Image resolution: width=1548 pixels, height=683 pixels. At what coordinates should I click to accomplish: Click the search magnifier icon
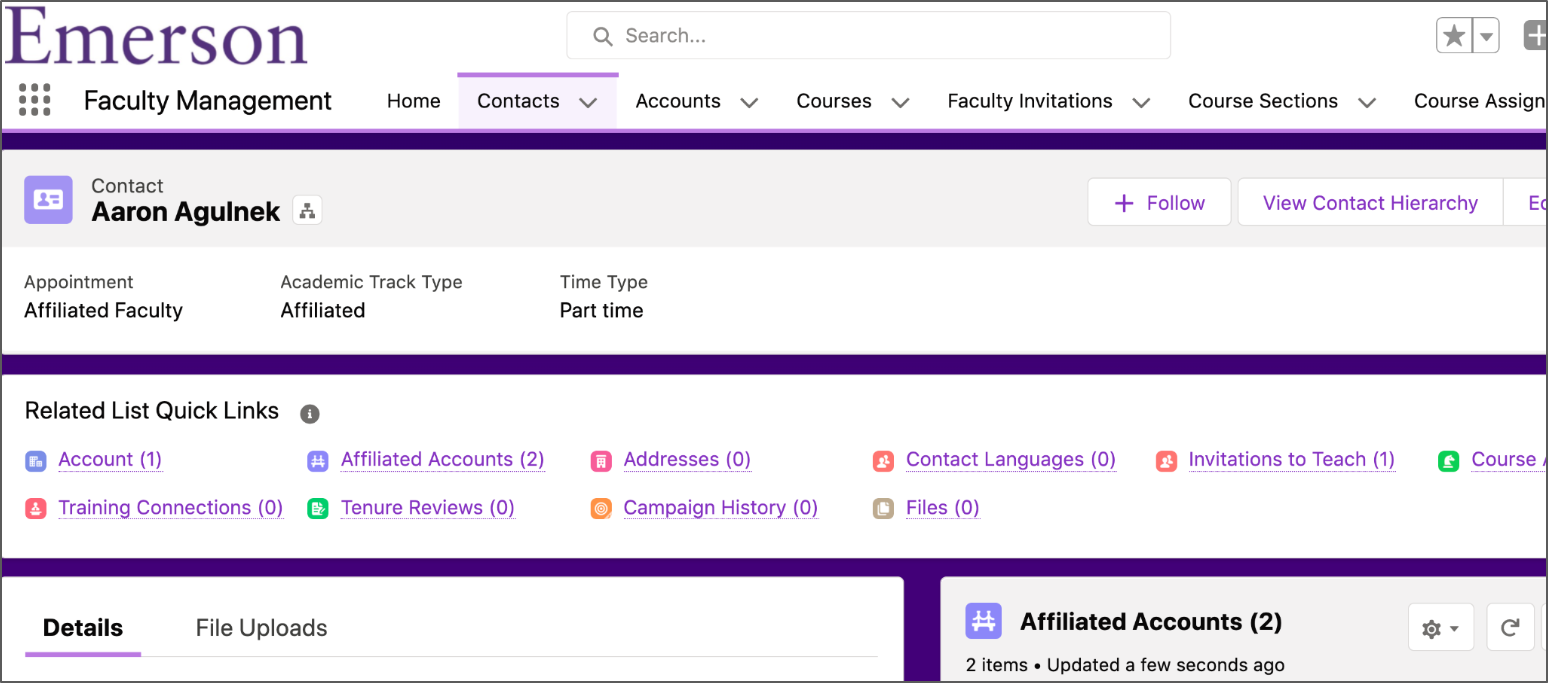tap(602, 37)
